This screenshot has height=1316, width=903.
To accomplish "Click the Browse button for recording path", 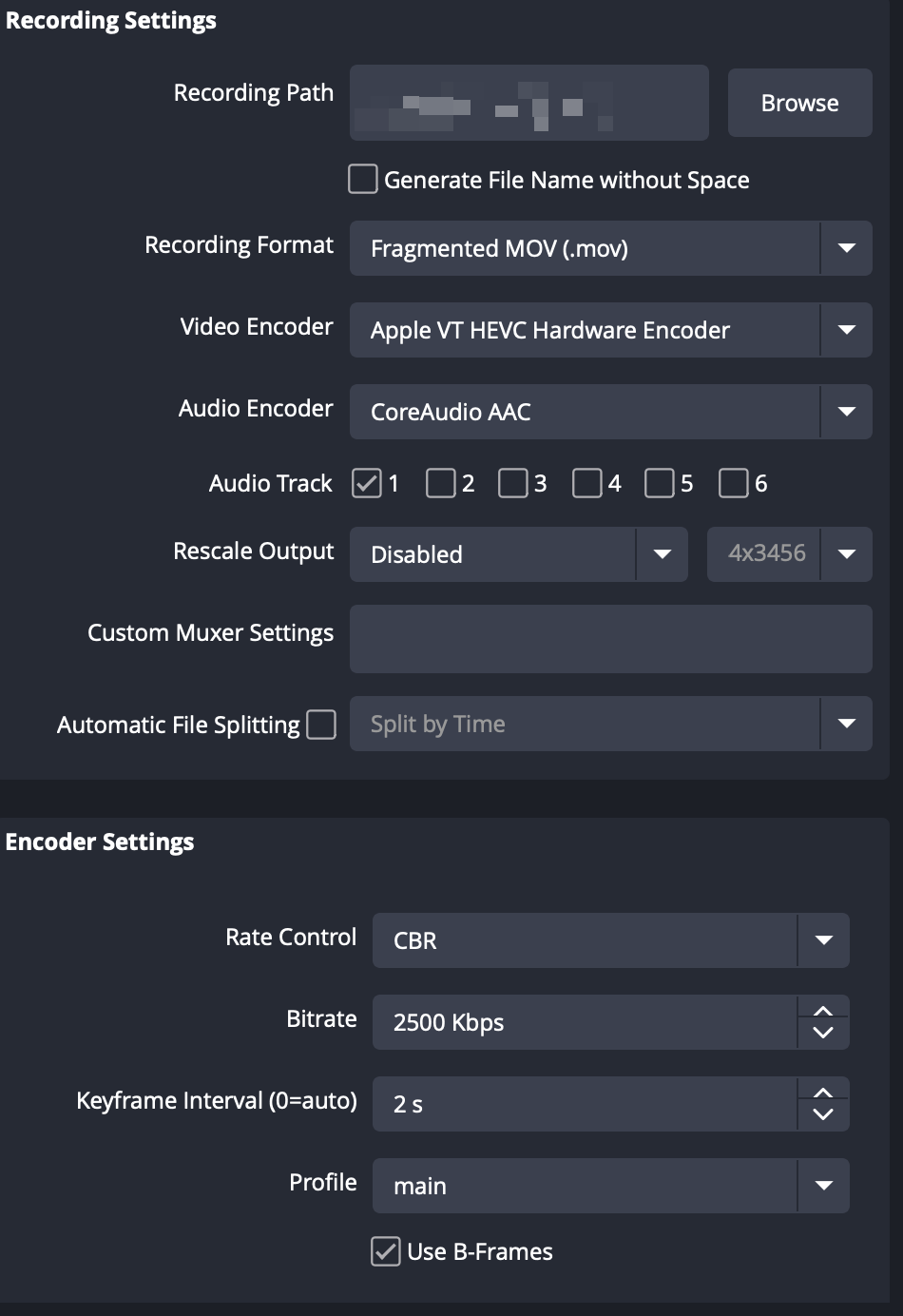I will point(799,103).
